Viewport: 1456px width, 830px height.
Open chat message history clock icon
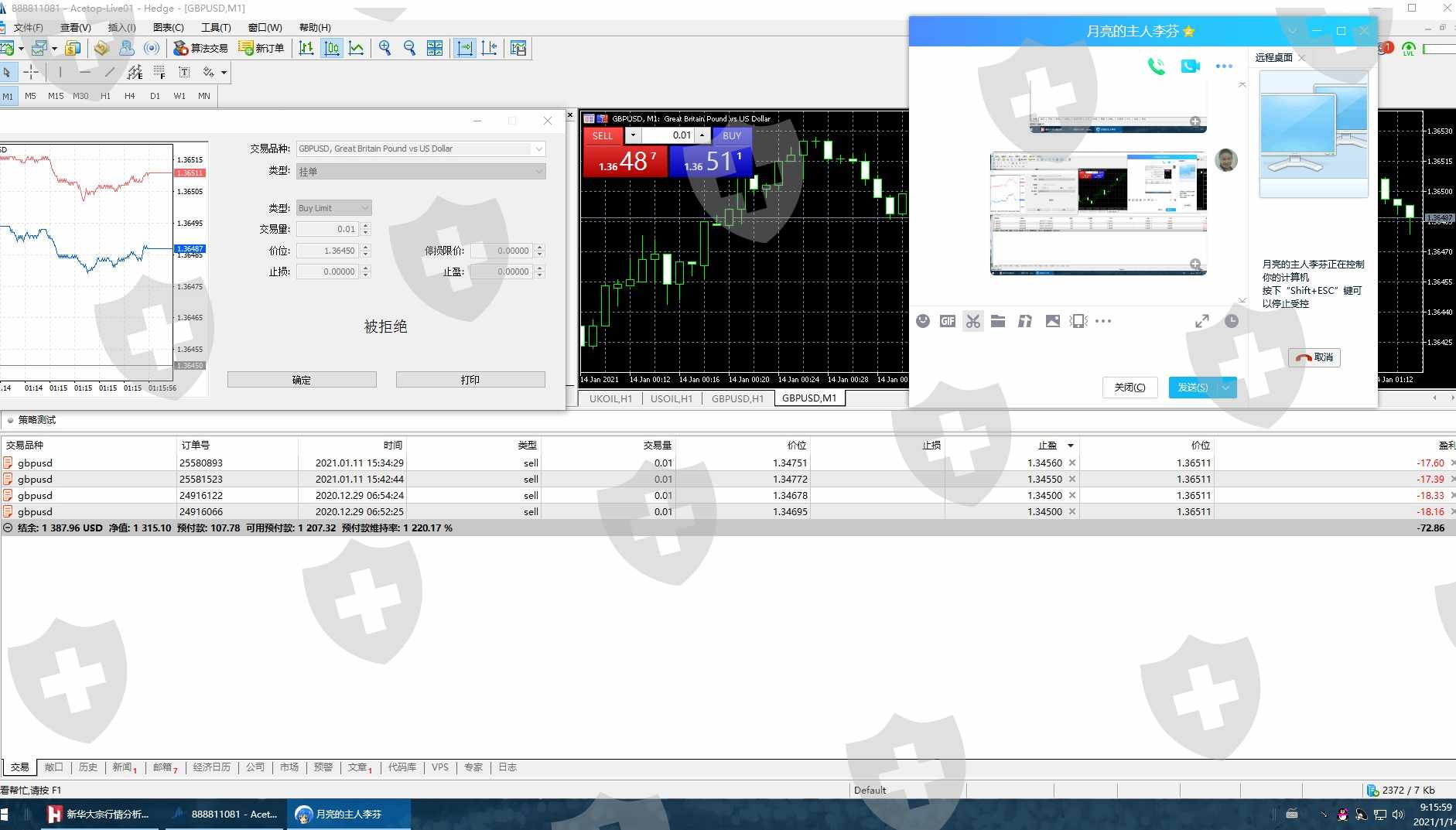(x=1231, y=321)
